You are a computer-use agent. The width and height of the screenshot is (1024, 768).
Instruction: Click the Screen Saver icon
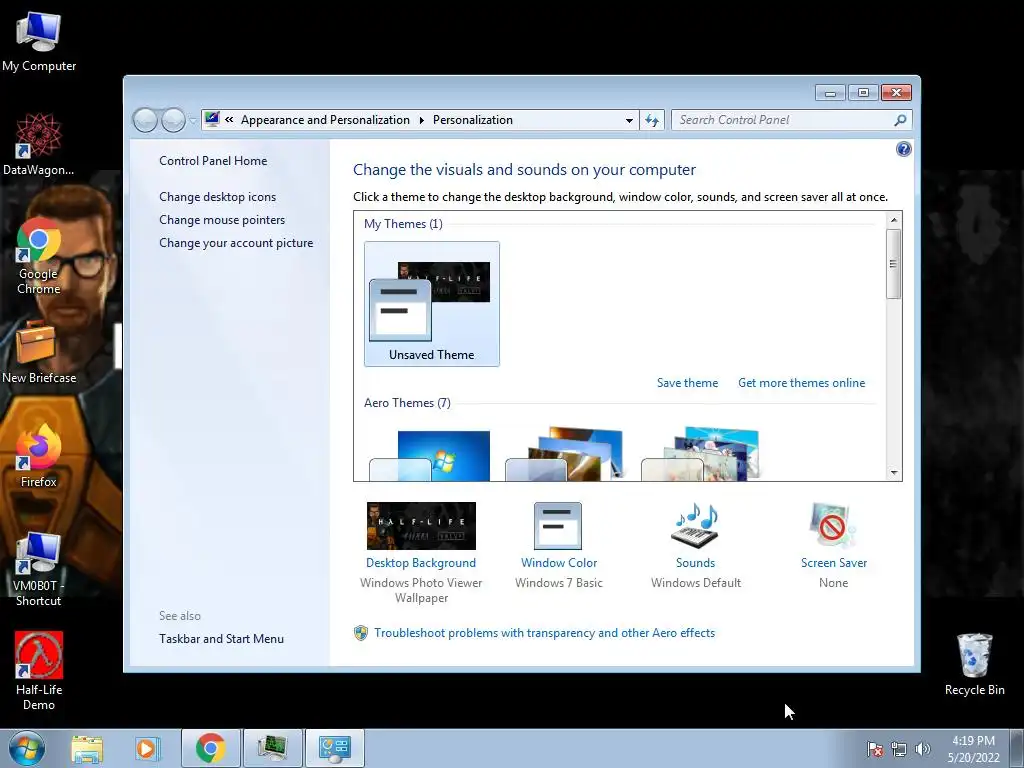[833, 526]
